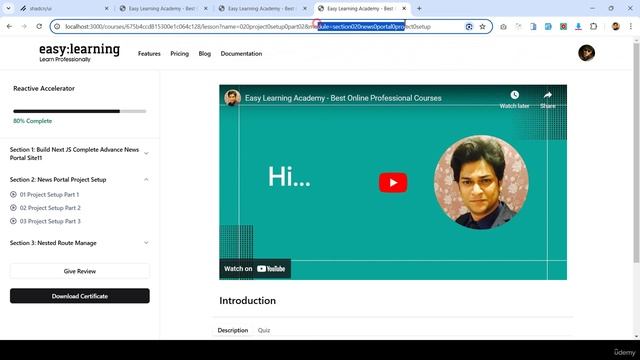Click the Reactive Accelerator course title
The width and height of the screenshot is (640, 360).
[x=44, y=88]
